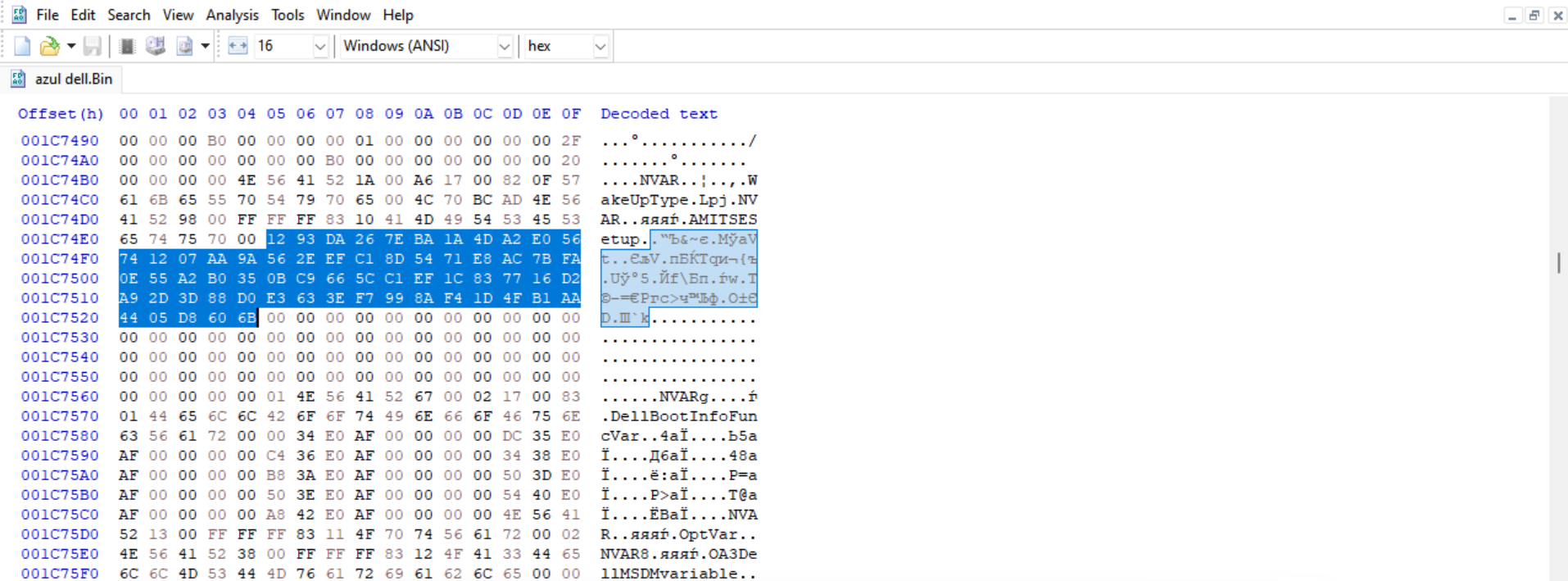Click decoded text ......NVARg.... row

[x=679, y=397]
